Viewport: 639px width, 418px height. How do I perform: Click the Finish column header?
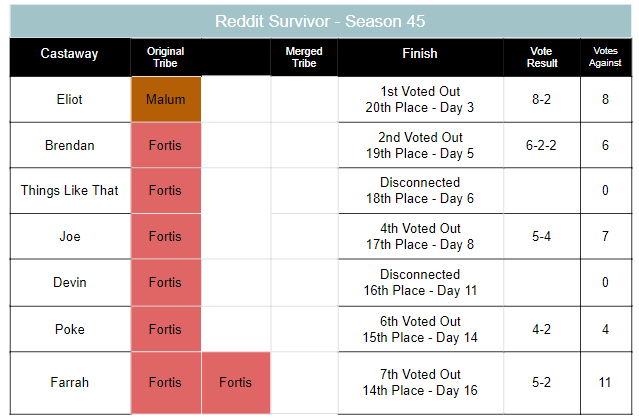[x=419, y=54]
